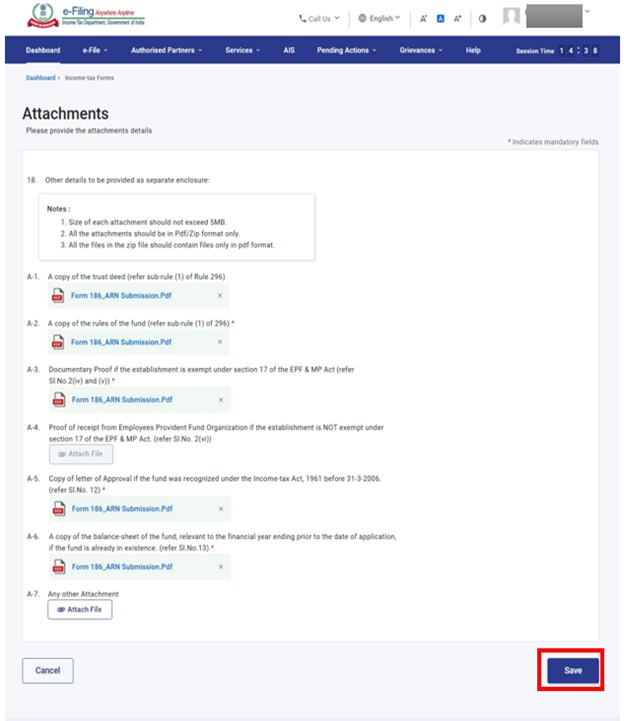Expand the English language selector

tap(379, 18)
